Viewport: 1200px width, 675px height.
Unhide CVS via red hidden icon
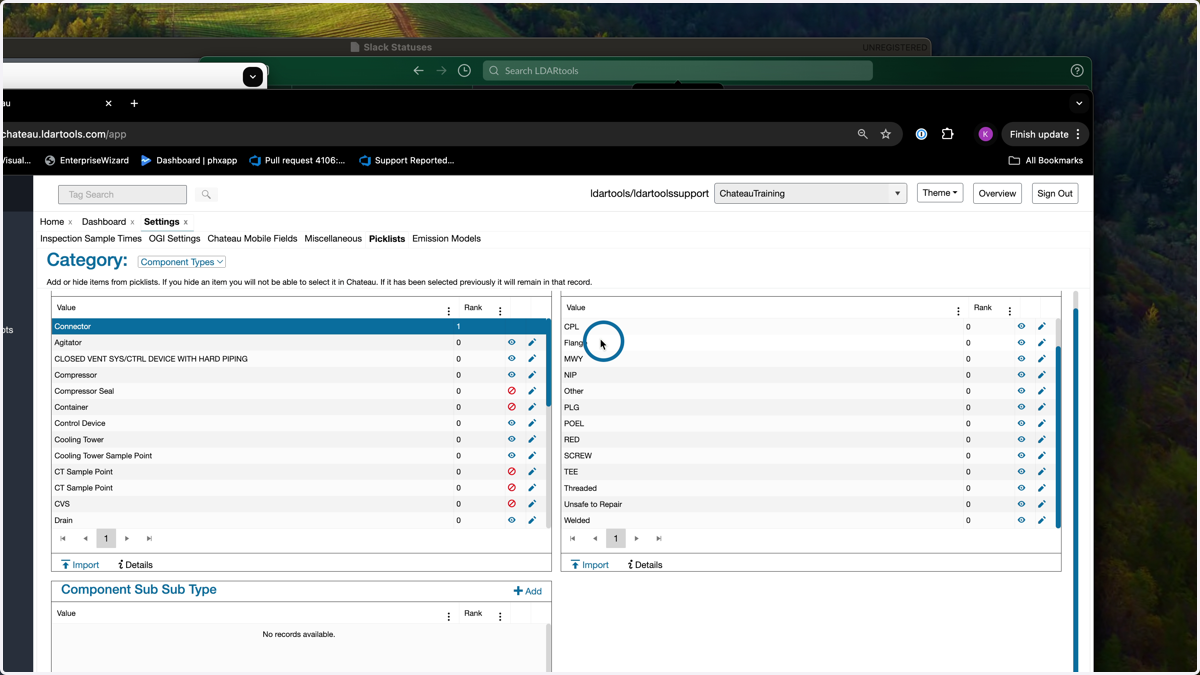point(512,504)
